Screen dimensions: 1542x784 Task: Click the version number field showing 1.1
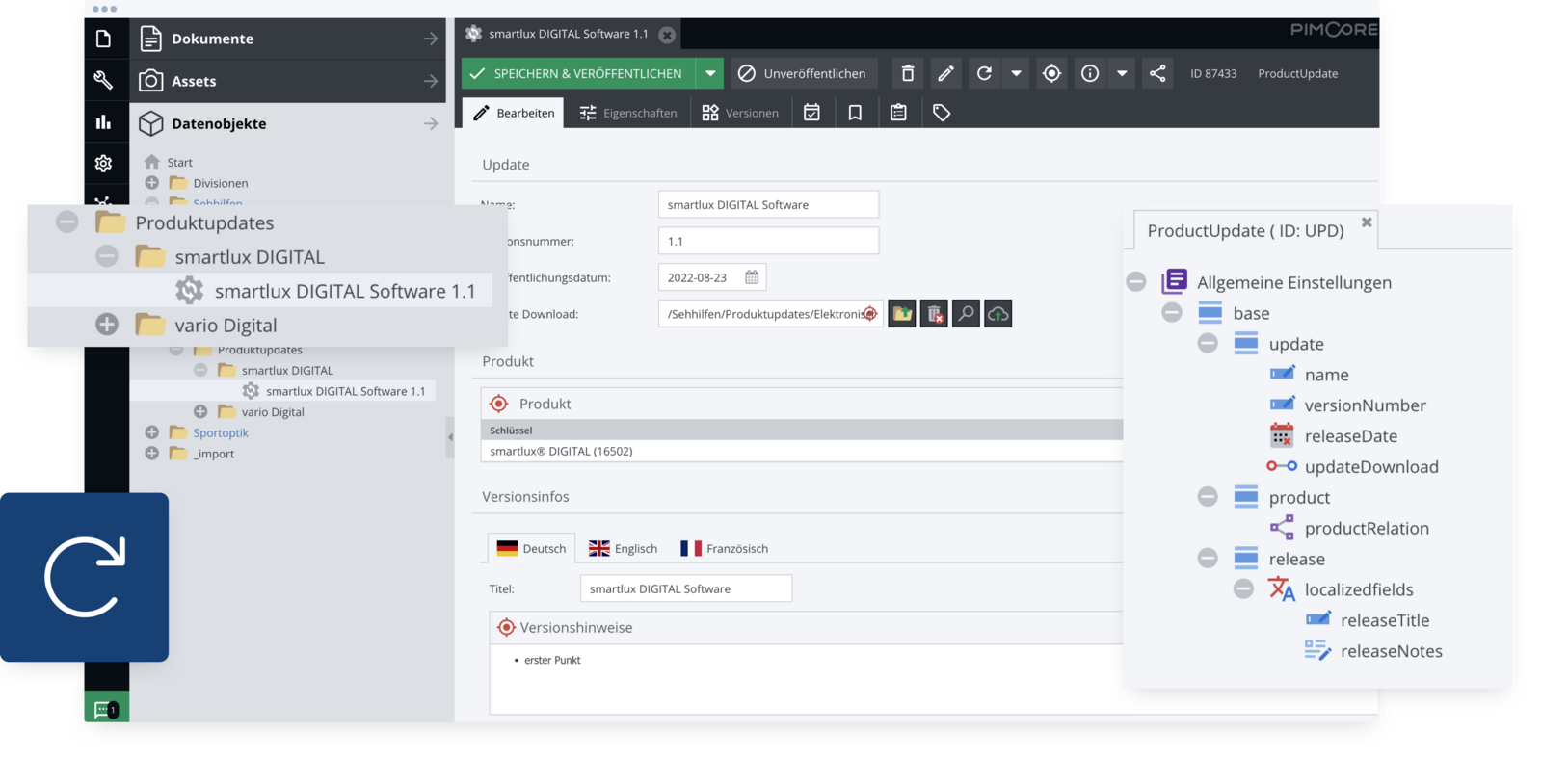(x=768, y=241)
